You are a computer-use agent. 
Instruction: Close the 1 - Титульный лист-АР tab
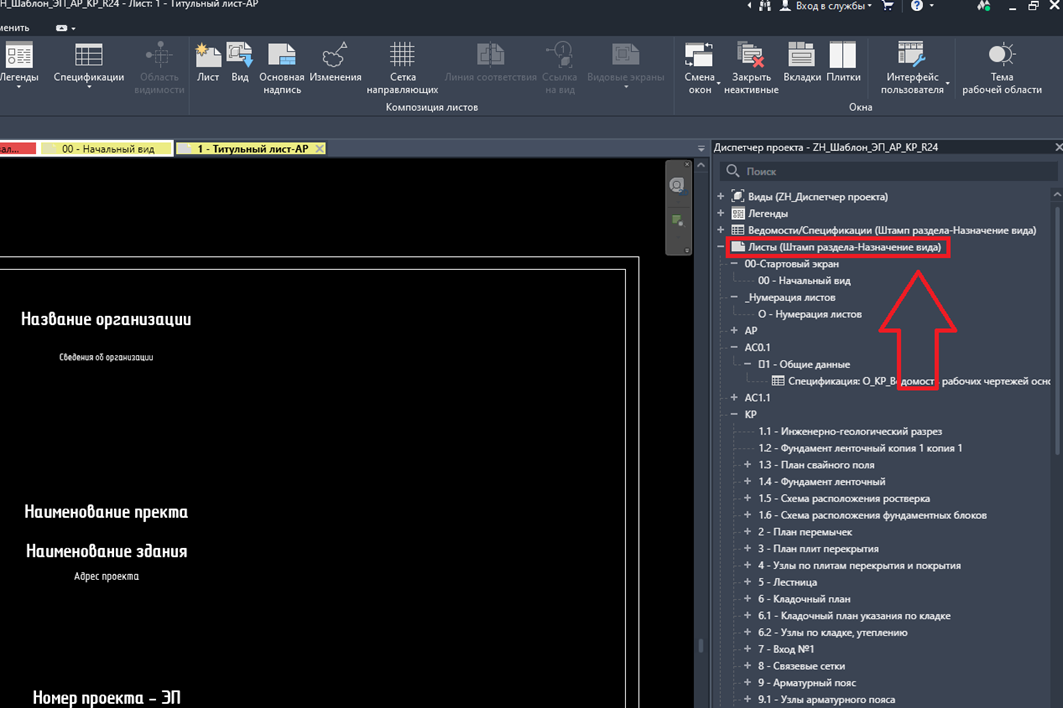319,149
